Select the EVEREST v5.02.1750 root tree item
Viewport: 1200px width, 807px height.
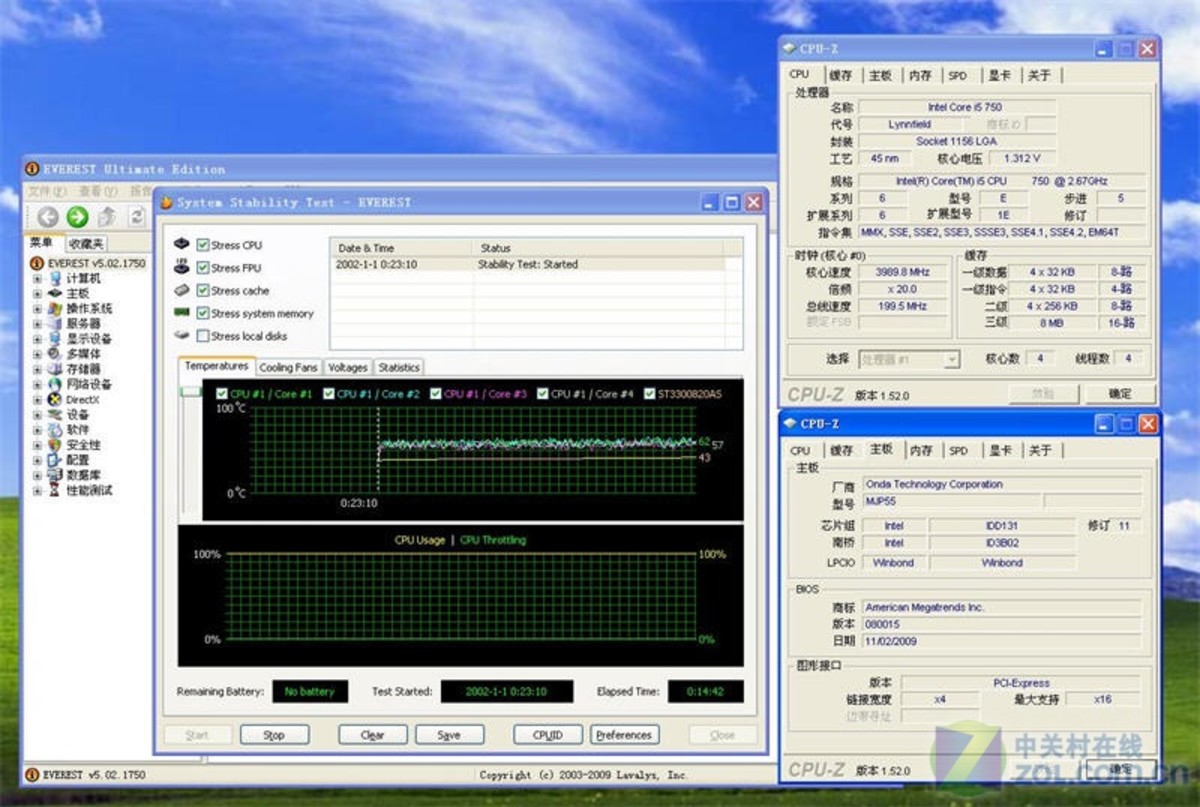point(89,263)
